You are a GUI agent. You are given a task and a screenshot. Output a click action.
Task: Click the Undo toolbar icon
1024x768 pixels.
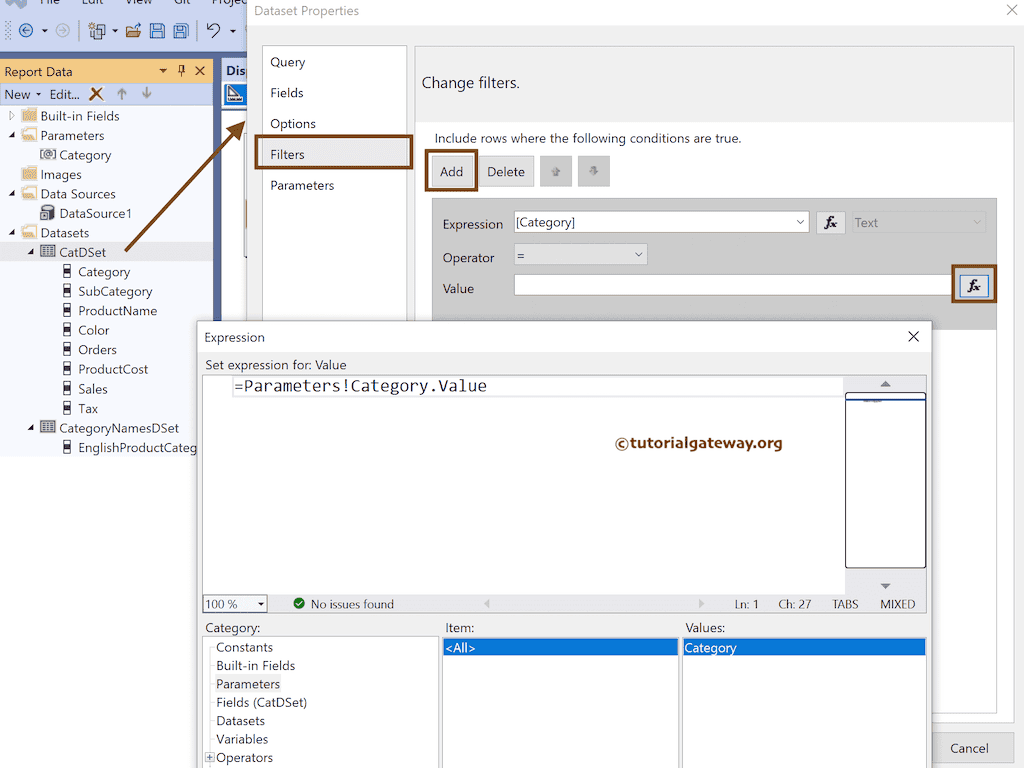point(215,31)
